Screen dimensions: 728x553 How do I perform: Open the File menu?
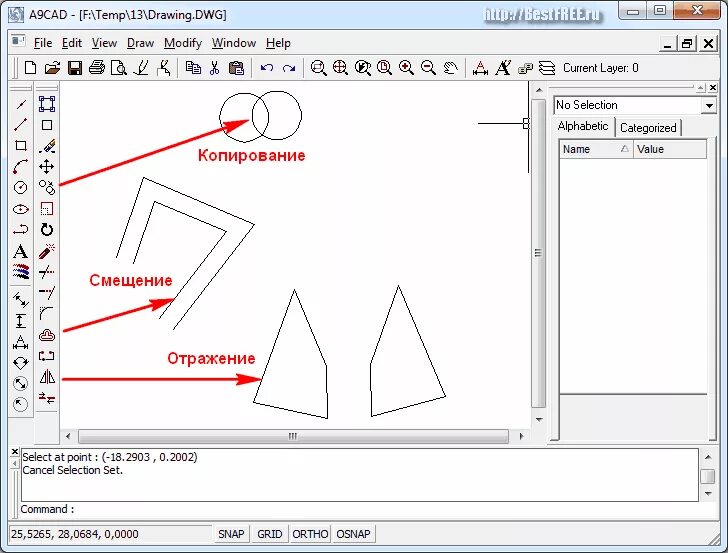click(43, 43)
